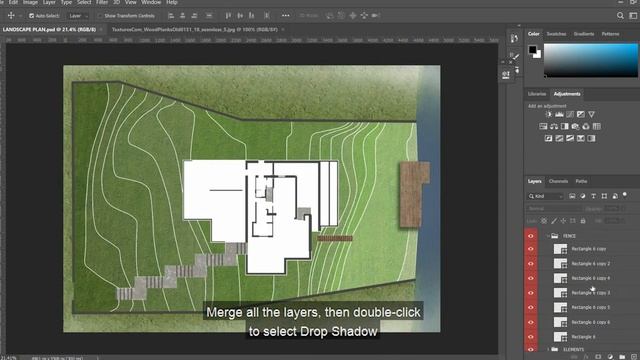
Task: Add a Vibrance adjustment
Action: click(x=591, y=115)
